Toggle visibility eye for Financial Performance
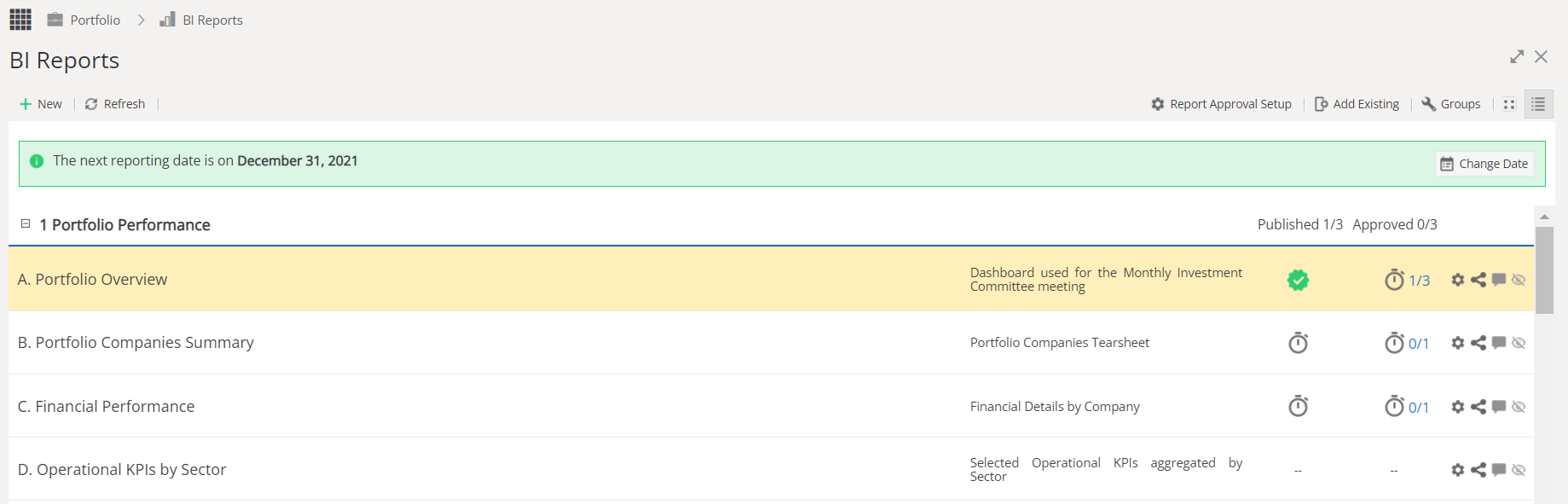Screen dimensions: 1568x504 point(1519,407)
